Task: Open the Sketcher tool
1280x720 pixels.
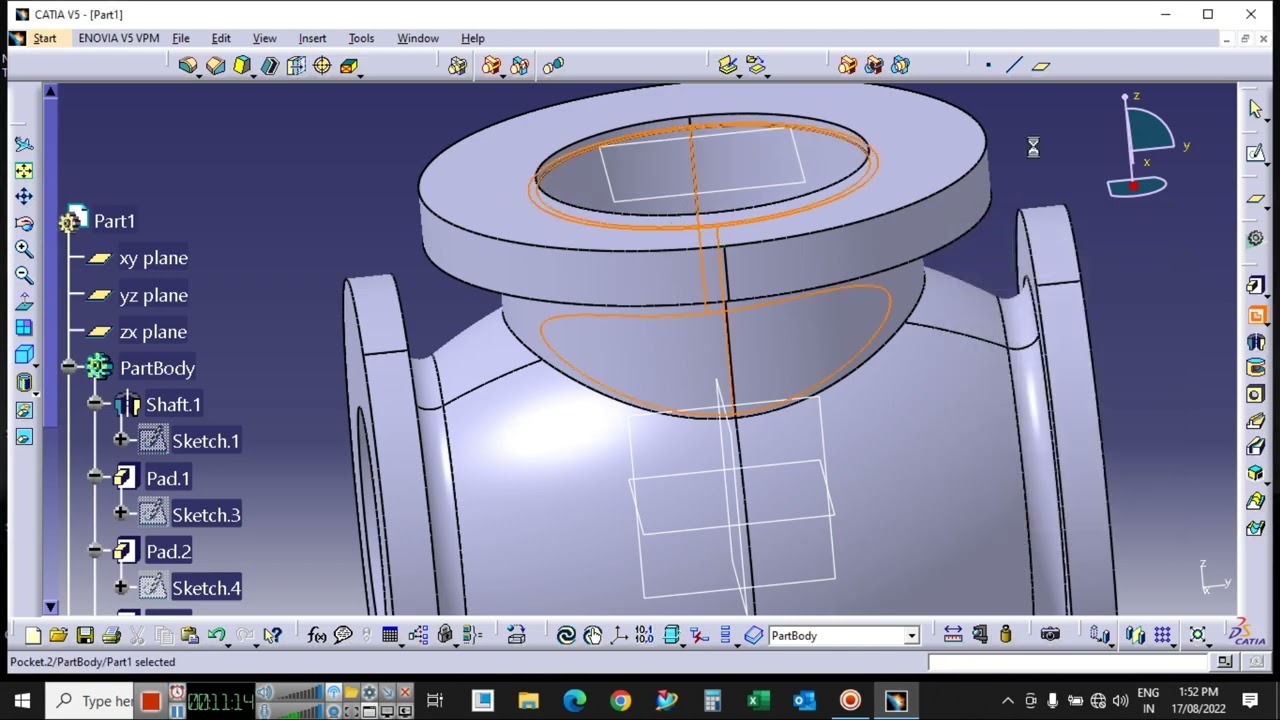Action: (1256, 153)
